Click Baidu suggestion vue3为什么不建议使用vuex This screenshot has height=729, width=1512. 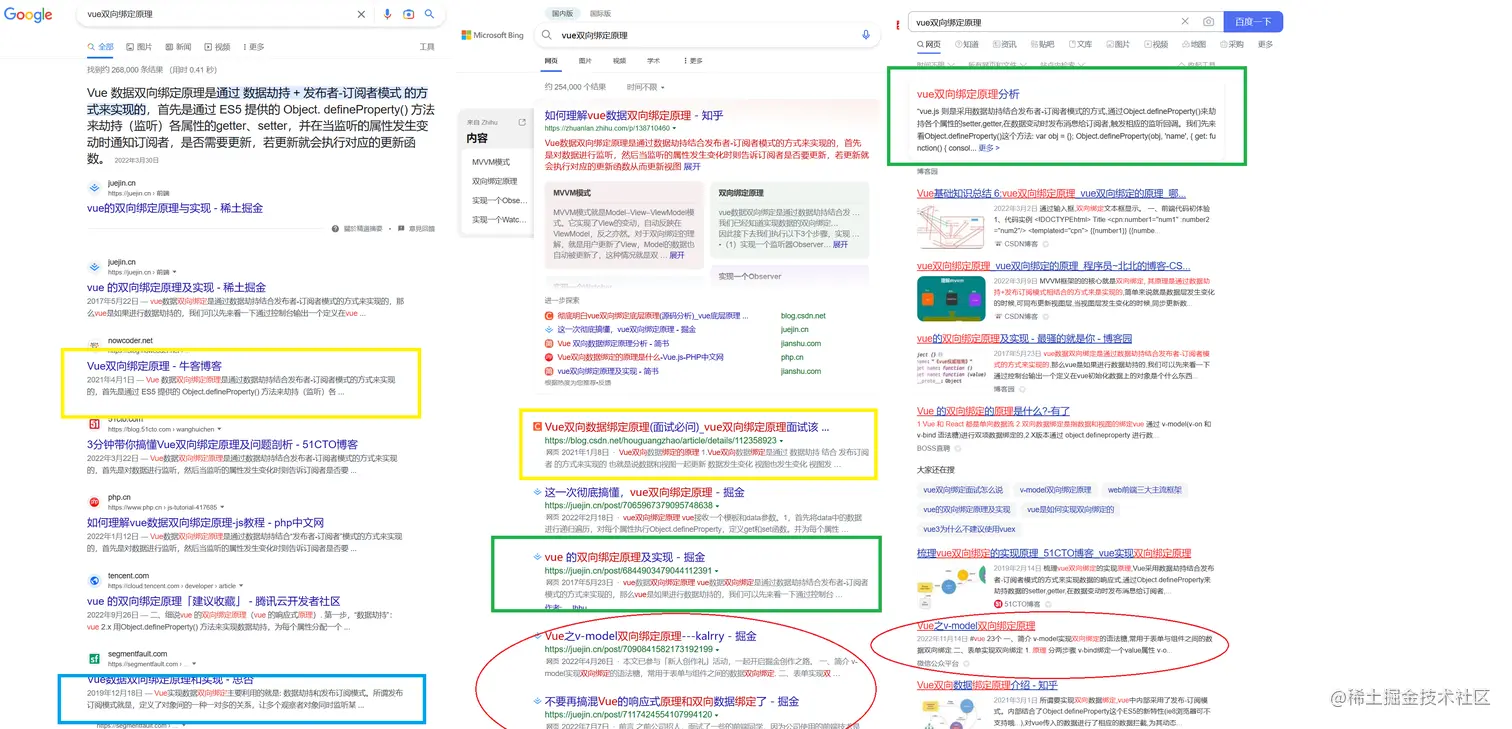969,529
